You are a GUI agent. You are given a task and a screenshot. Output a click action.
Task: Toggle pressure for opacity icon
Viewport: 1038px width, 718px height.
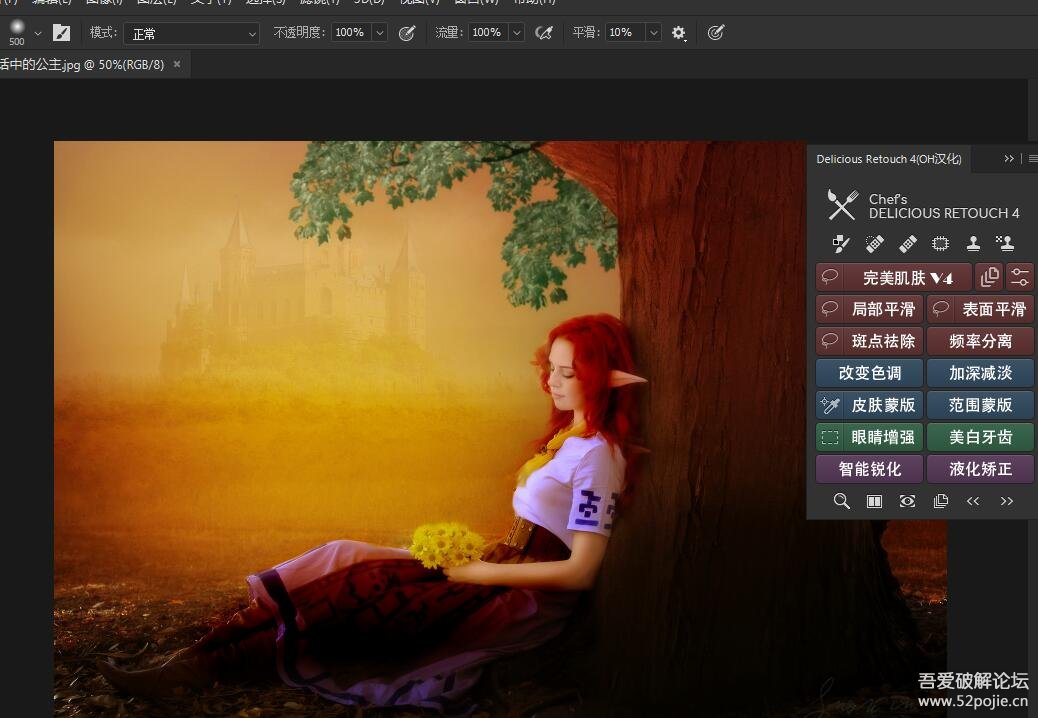coord(407,32)
